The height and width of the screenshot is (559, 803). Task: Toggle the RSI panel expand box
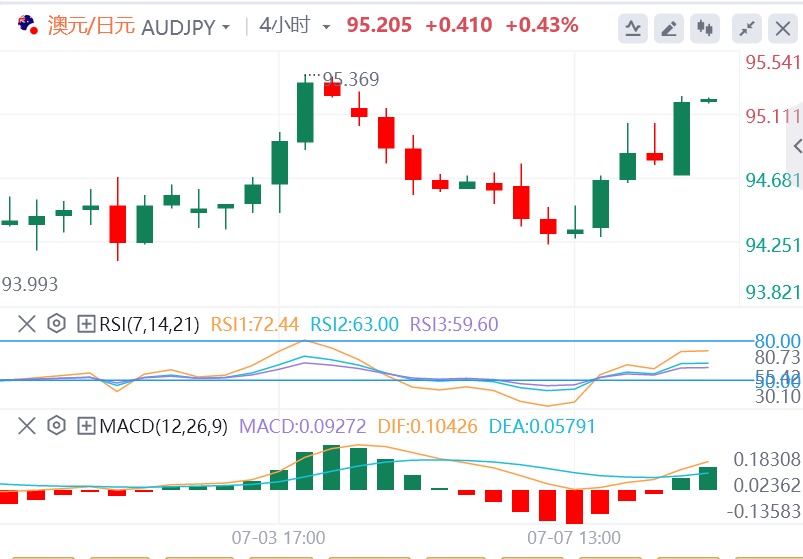[x=87, y=323]
